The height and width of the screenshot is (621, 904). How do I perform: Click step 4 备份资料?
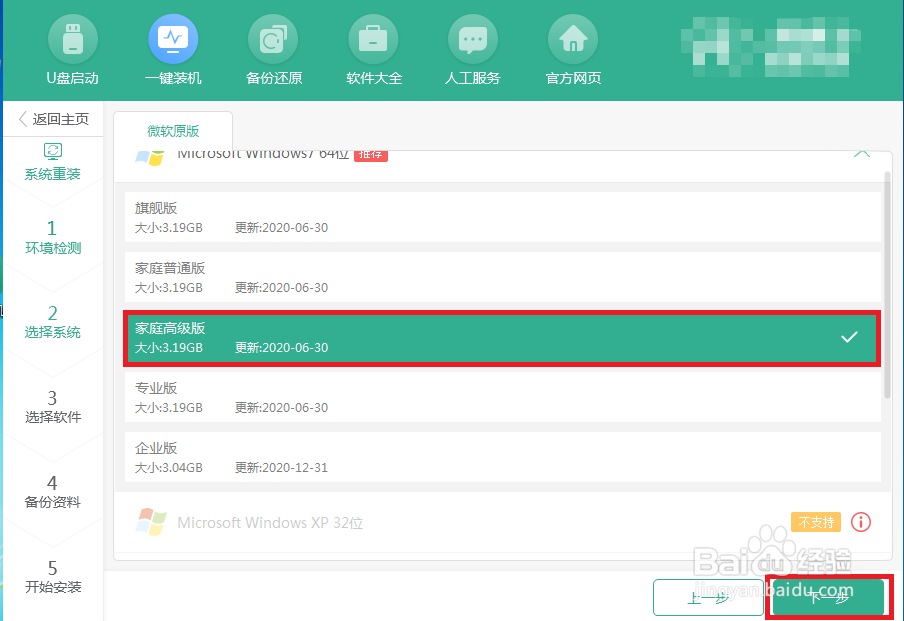[x=52, y=492]
